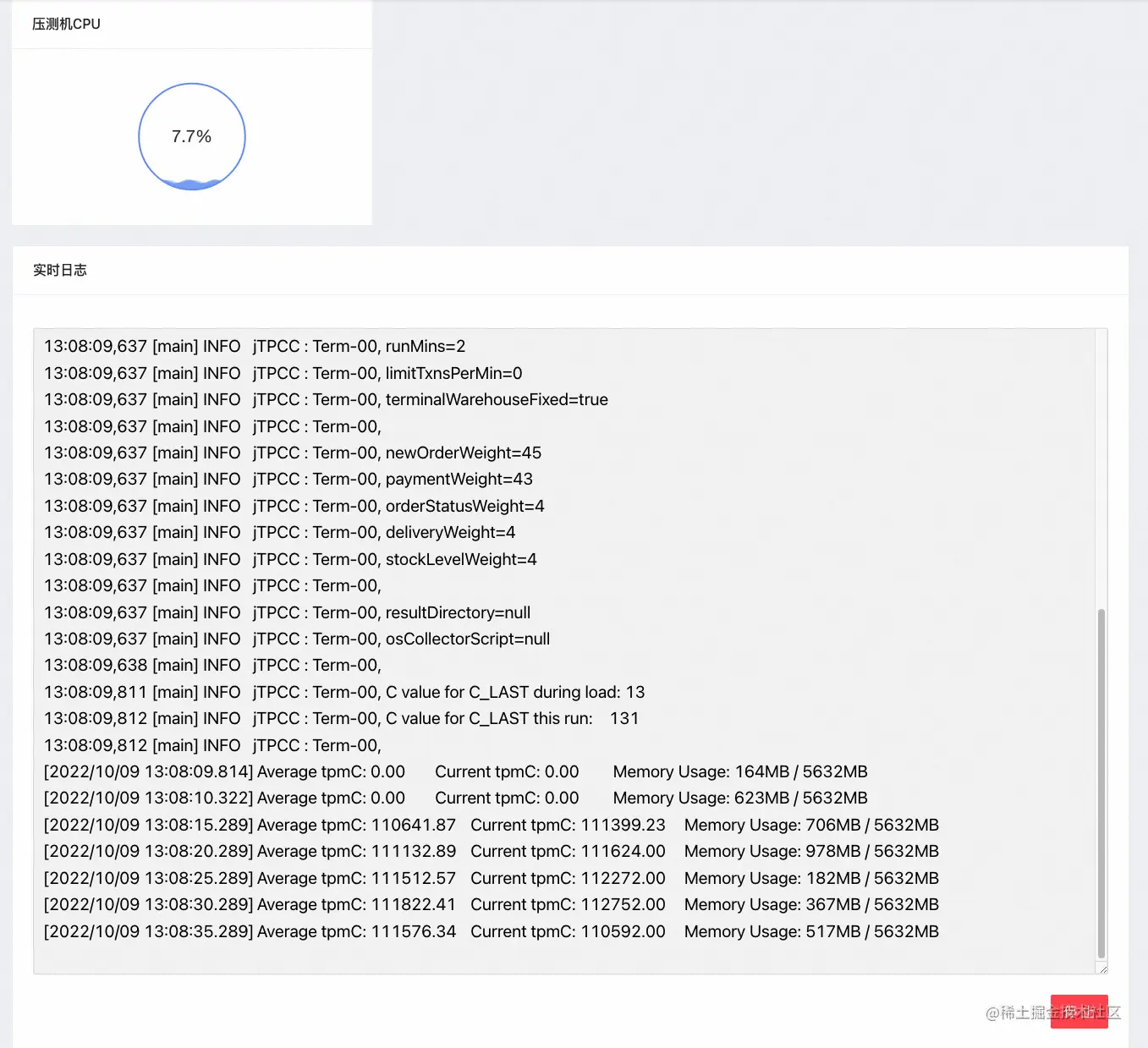Click the log area vertical scrollbar thumb
The height and width of the screenshot is (1048, 1148).
1101,782
